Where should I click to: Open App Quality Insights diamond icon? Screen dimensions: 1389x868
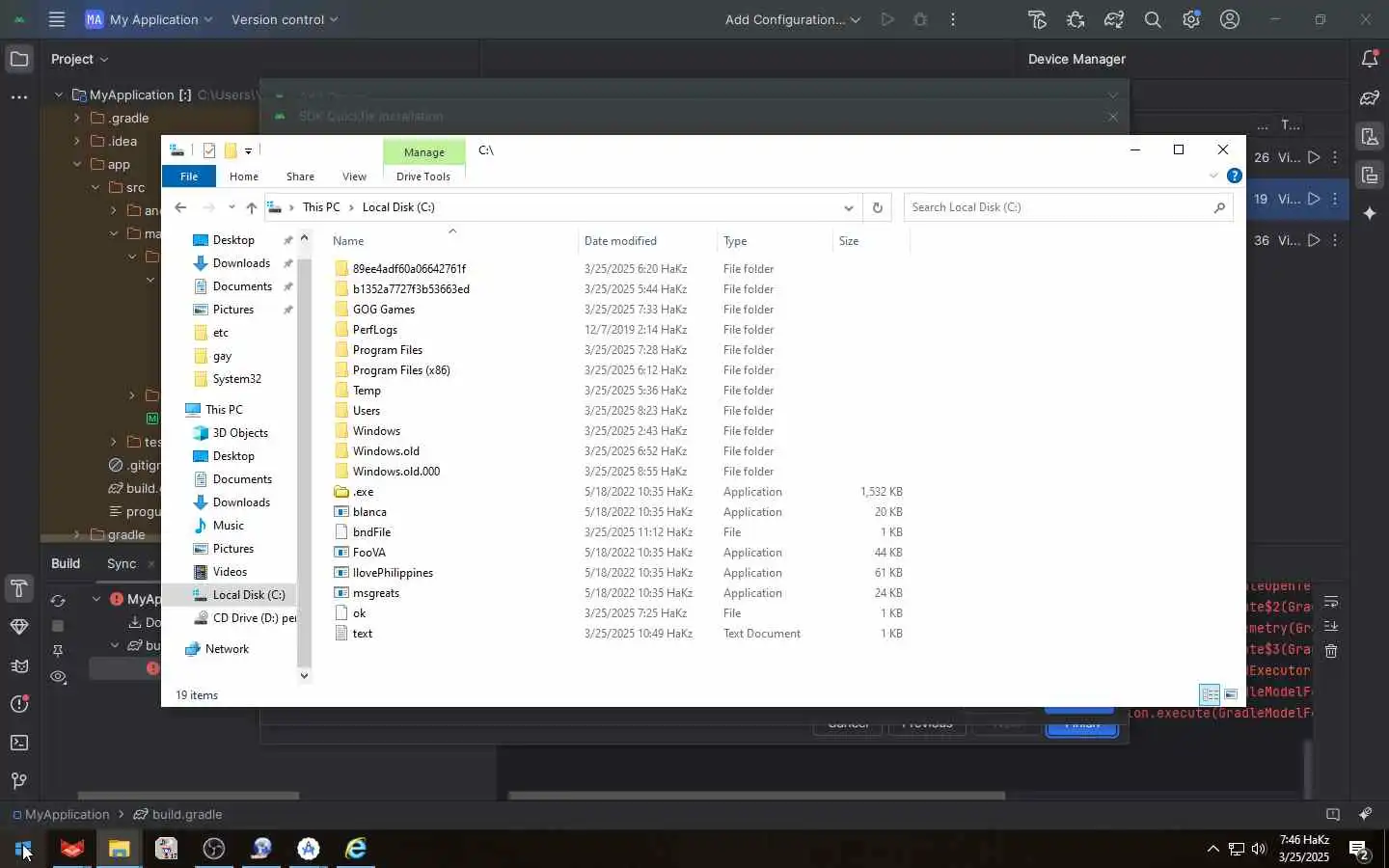pyautogui.click(x=18, y=627)
